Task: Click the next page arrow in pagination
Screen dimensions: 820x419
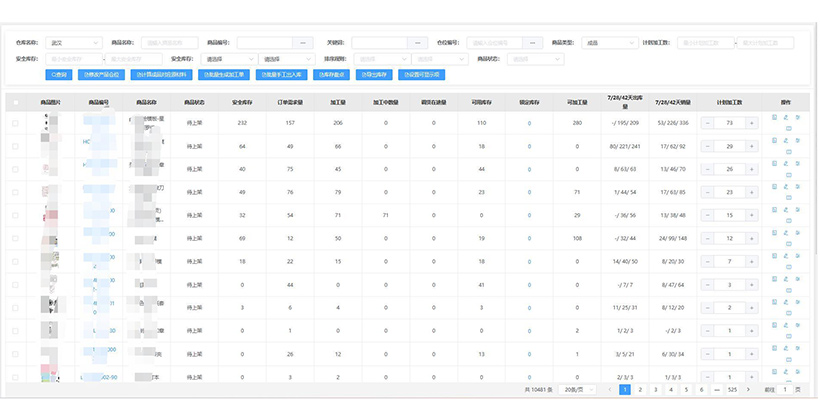Action: coord(750,389)
